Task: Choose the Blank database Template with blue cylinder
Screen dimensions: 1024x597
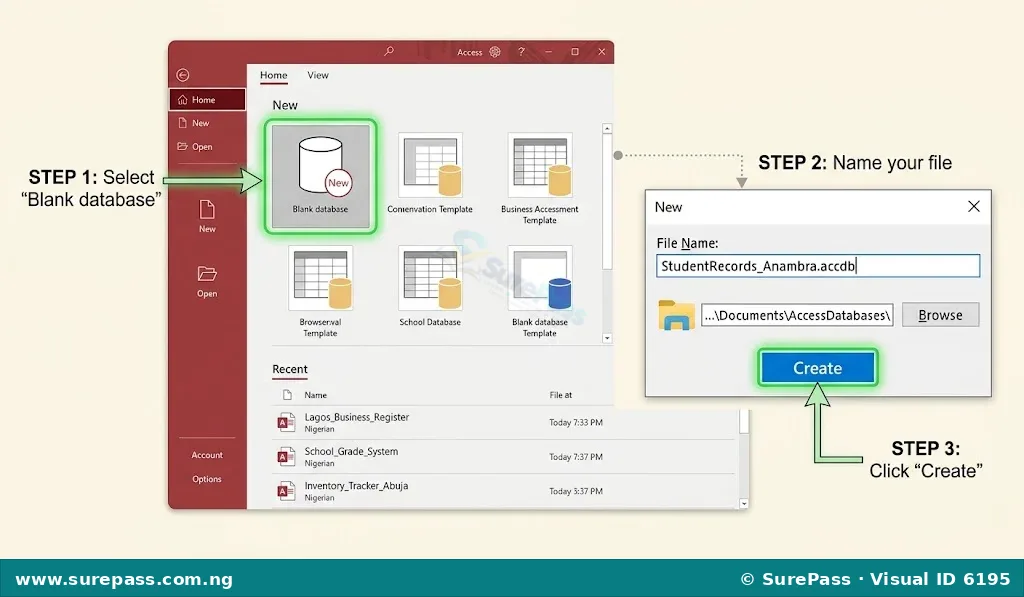Action: (x=539, y=291)
